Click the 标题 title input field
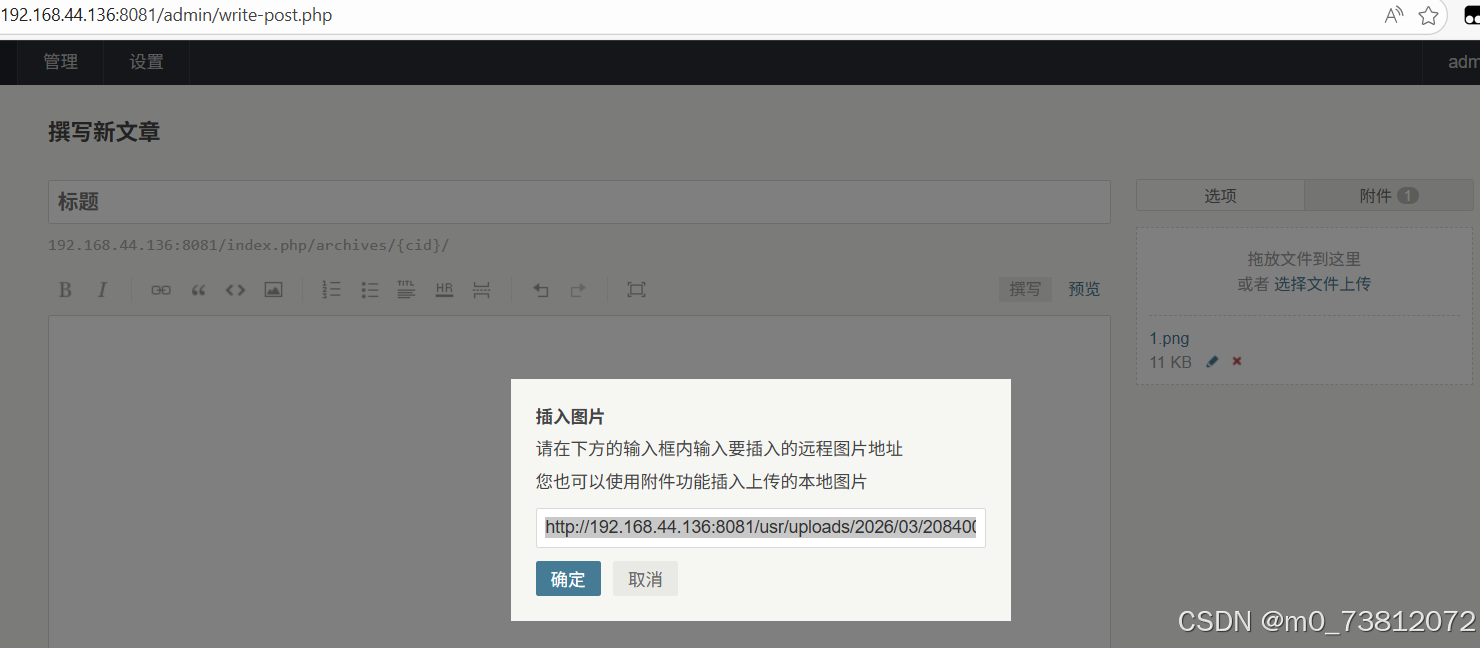 coord(579,202)
